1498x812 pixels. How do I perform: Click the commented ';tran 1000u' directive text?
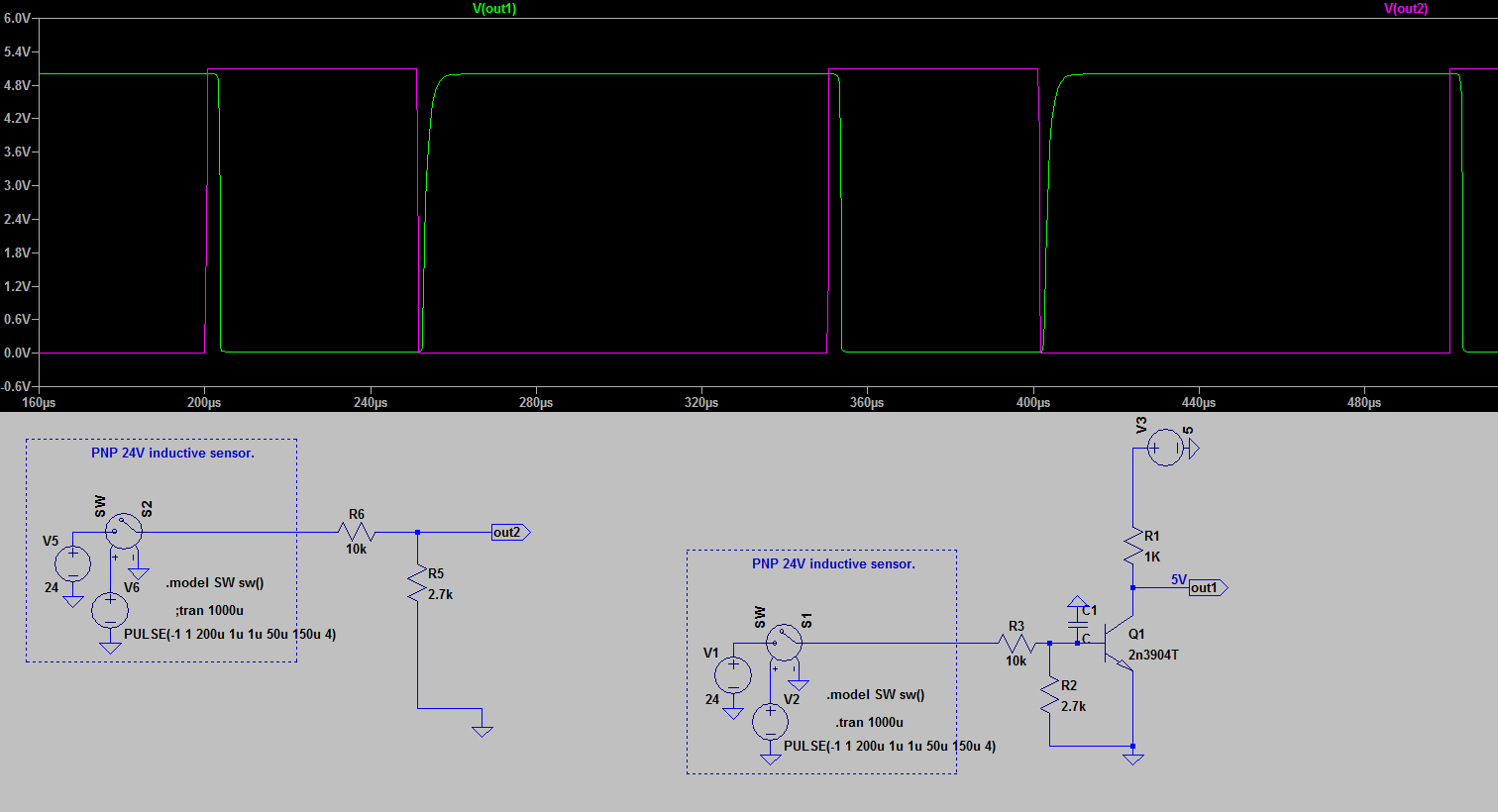point(210,611)
